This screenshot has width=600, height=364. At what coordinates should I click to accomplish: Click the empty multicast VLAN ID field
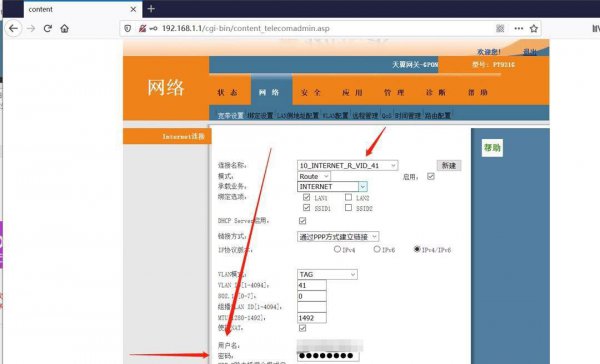click(x=312, y=307)
